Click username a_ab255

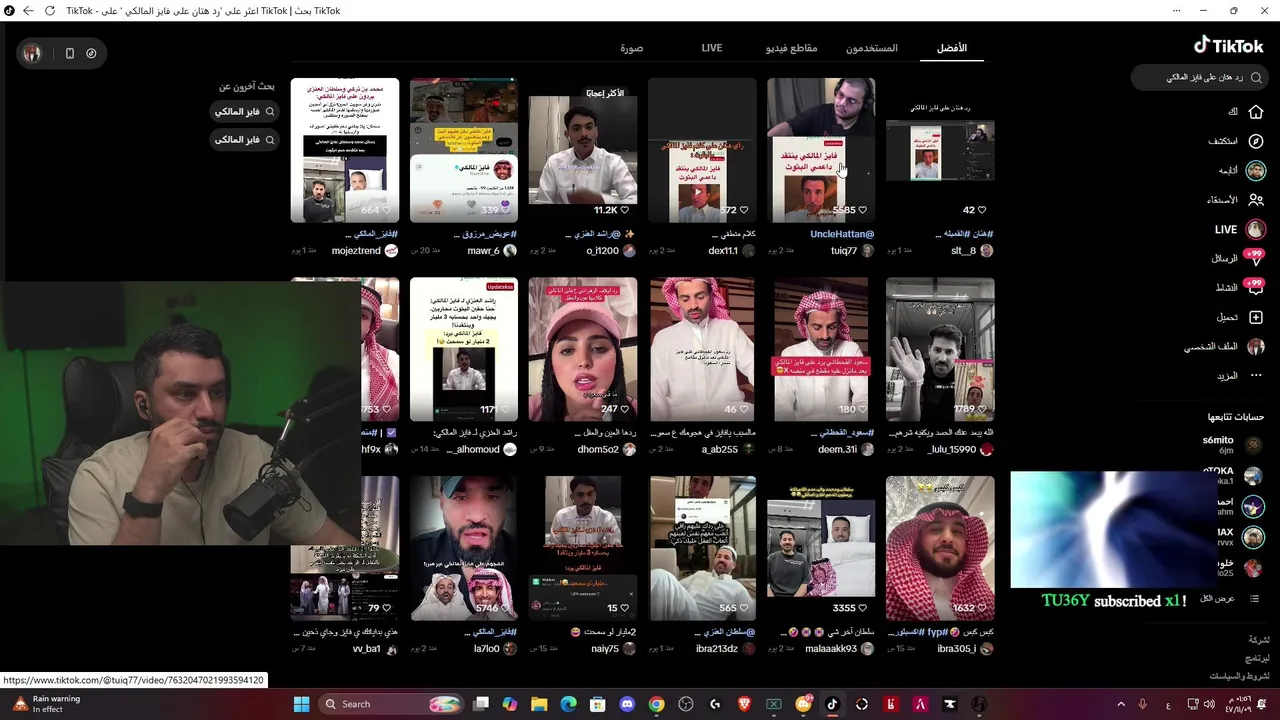pyautogui.click(x=719, y=450)
